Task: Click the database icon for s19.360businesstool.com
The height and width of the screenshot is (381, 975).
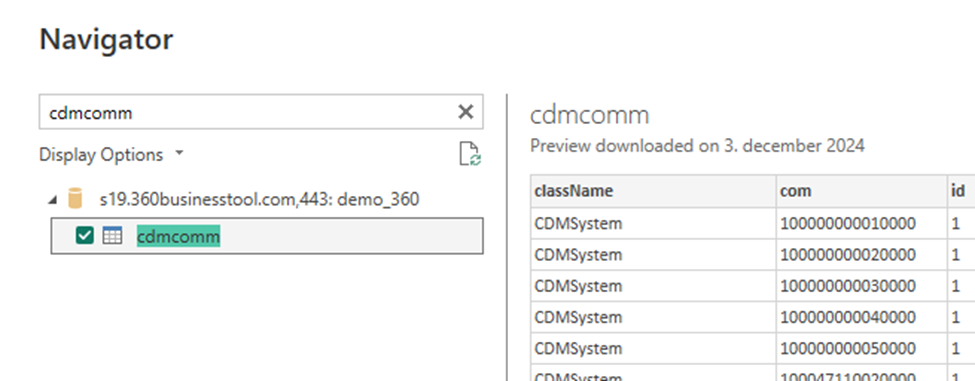Action: 75,200
